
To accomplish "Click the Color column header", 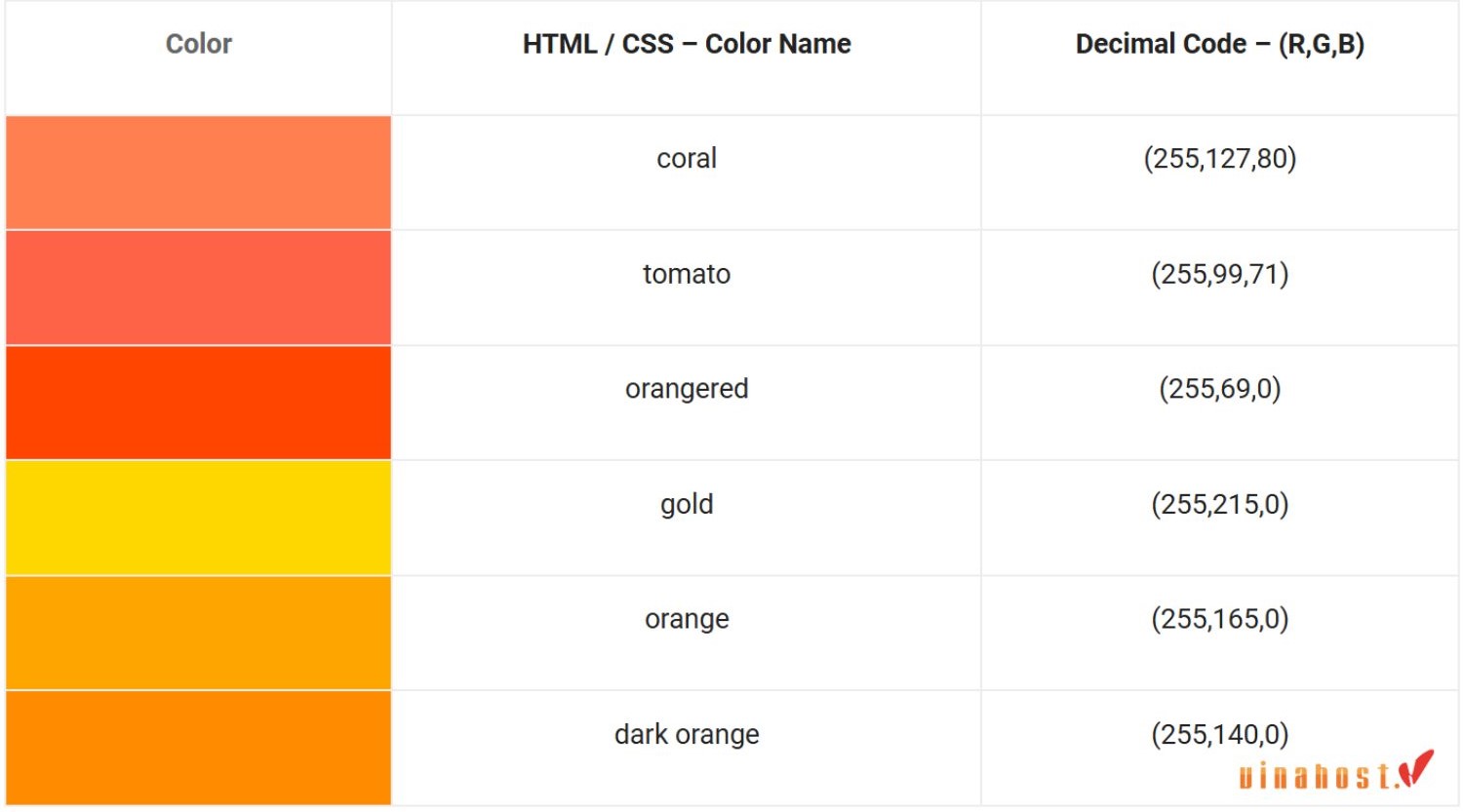I will click(199, 44).
